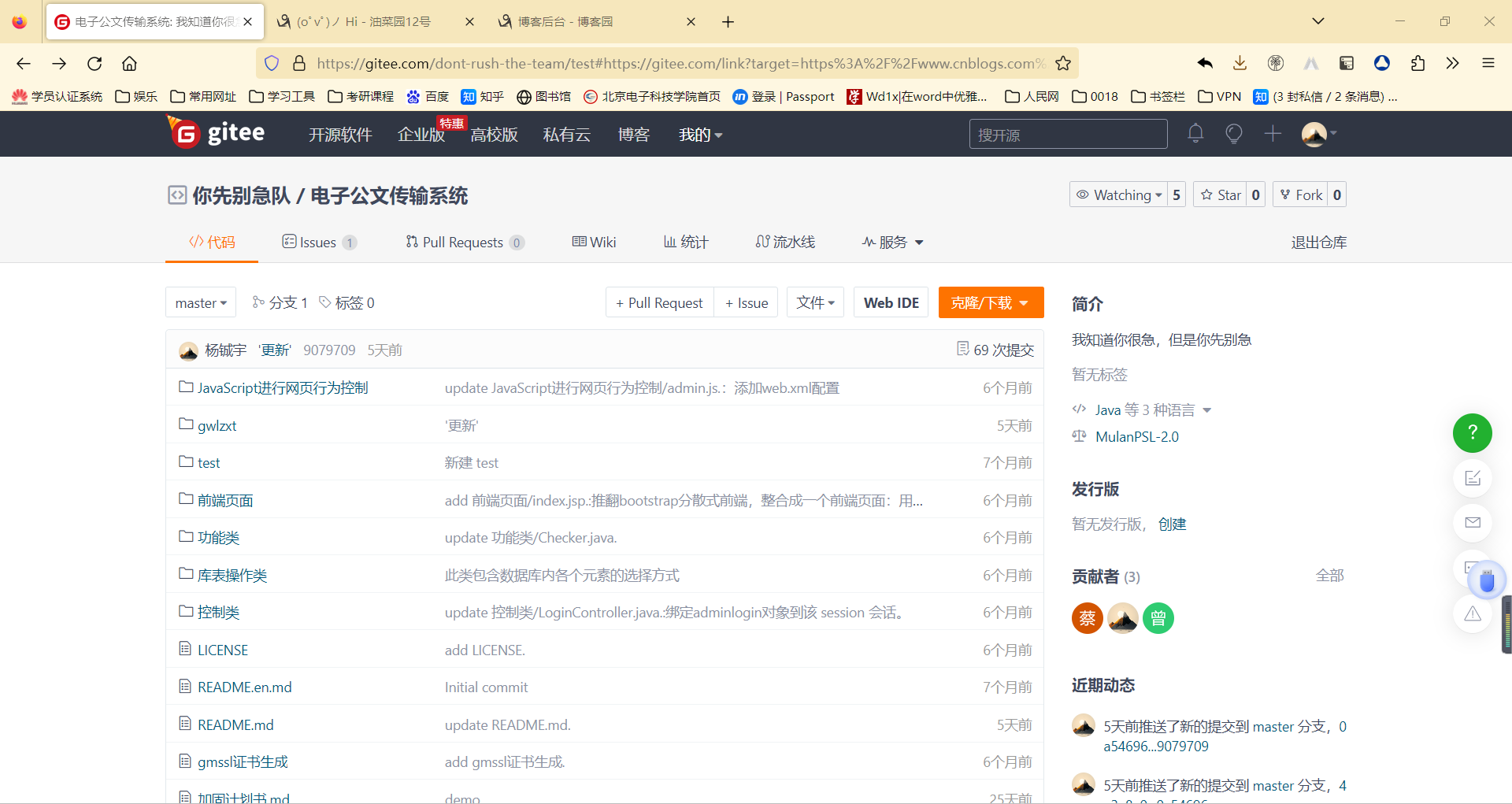Open Firefox application menu

coord(1488,63)
